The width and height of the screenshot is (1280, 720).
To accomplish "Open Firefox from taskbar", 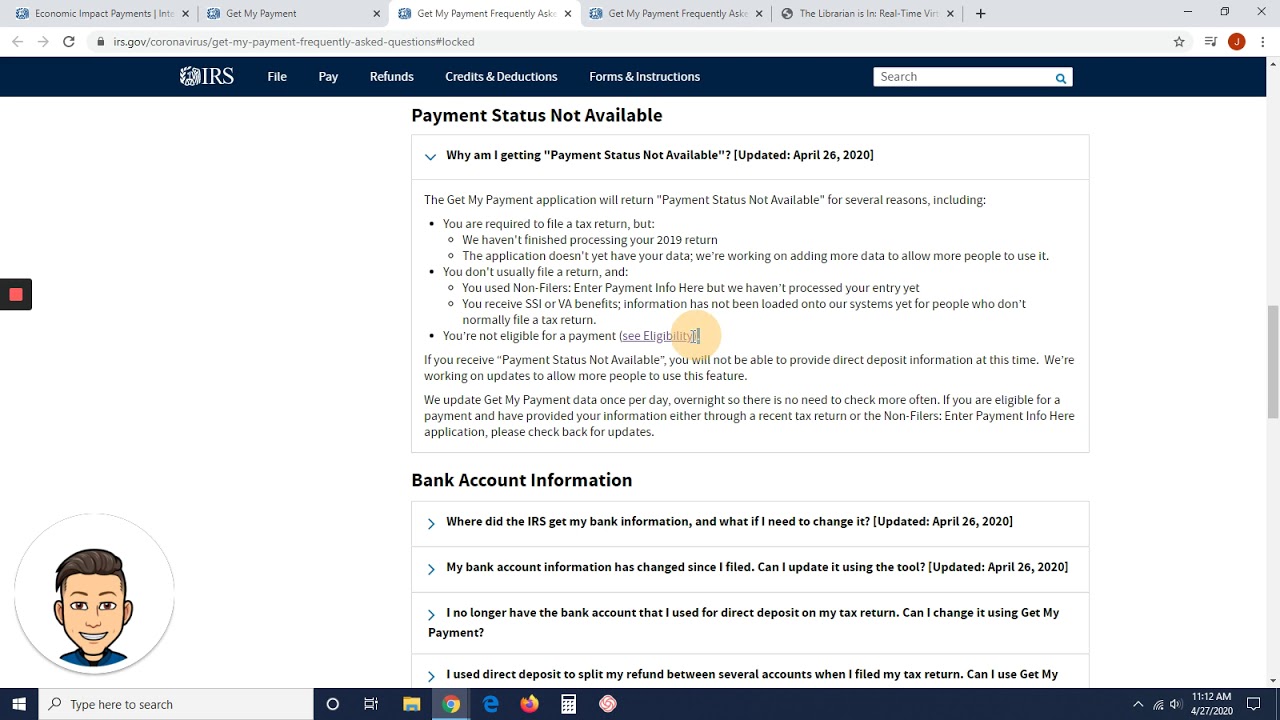I will pos(529,704).
